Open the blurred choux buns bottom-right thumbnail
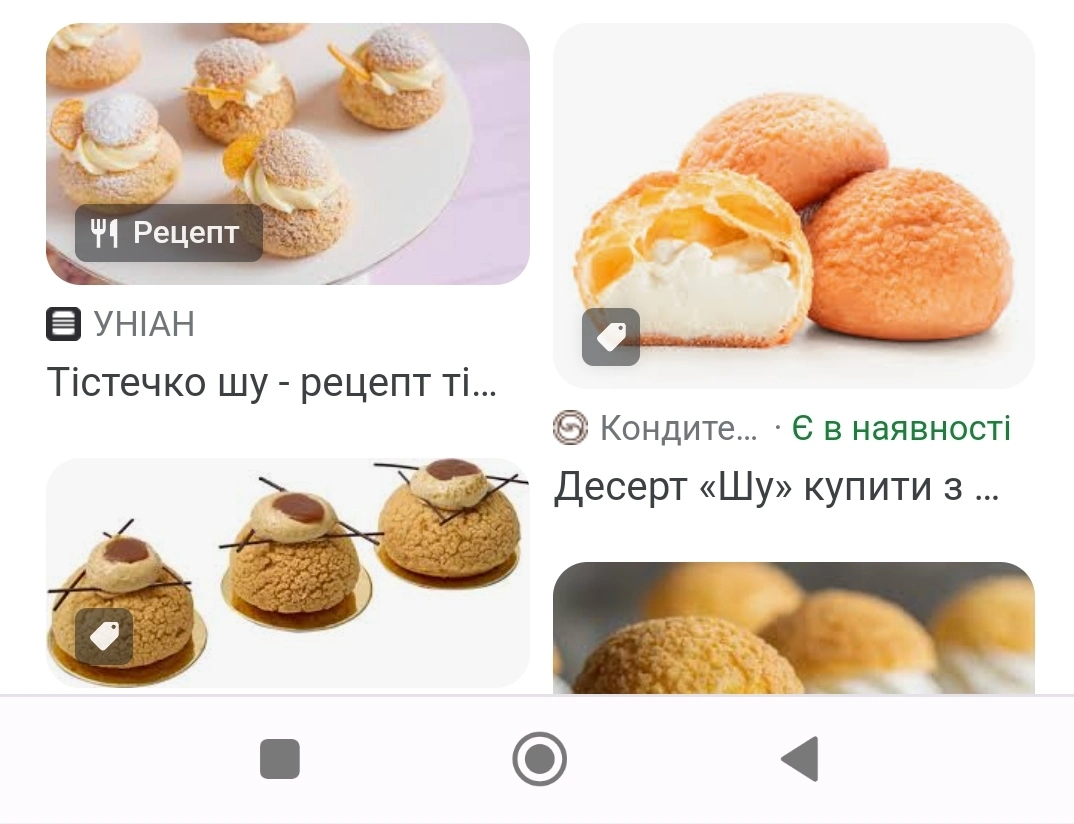The height and width of the screenshot is (824, 1074). [x=794, y=628]
